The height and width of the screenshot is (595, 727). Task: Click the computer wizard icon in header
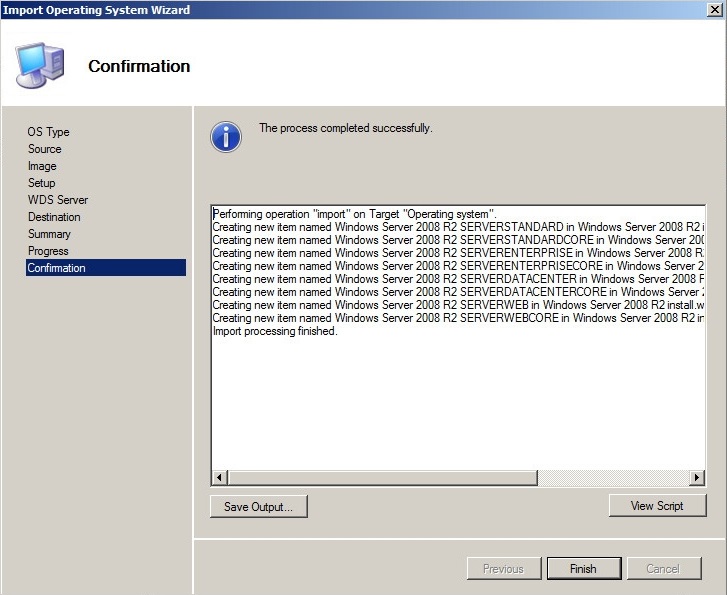[40, 66]
